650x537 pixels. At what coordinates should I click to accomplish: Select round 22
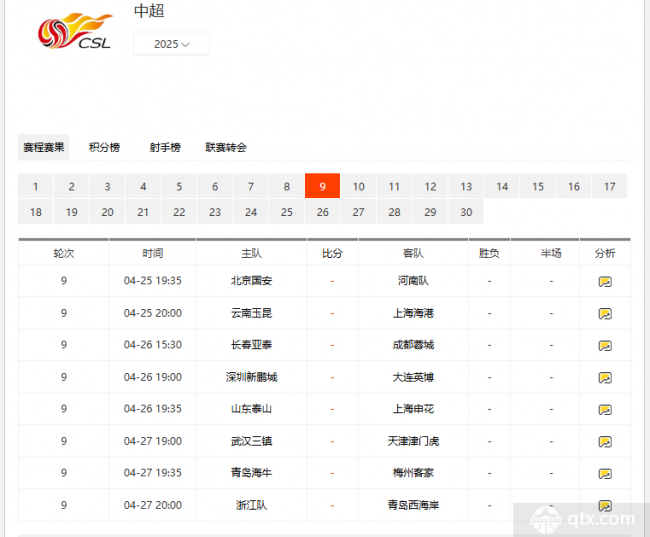coord(179,212)
